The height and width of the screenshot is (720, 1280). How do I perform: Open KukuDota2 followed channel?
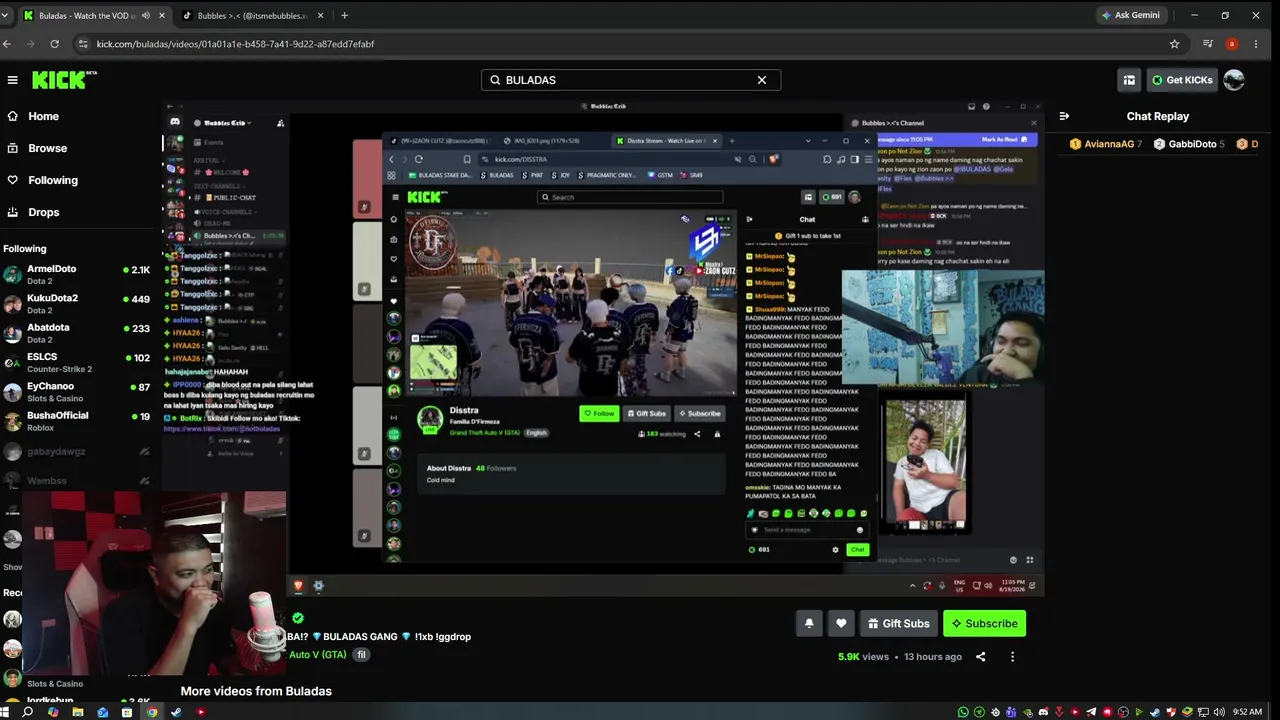(78, 303)
